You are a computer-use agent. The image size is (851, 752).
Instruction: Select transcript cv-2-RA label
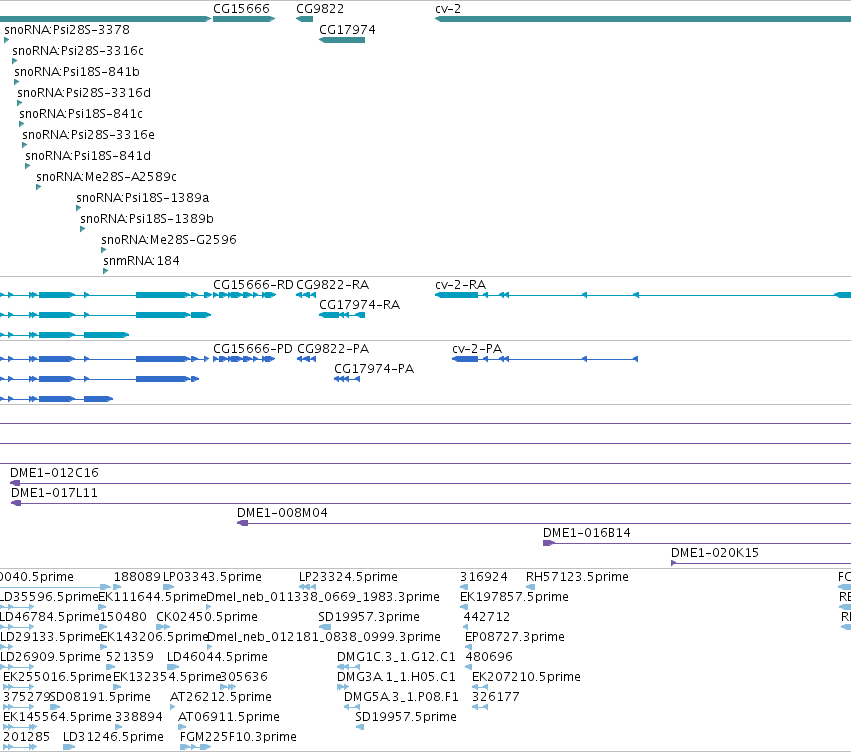point(460,285)
